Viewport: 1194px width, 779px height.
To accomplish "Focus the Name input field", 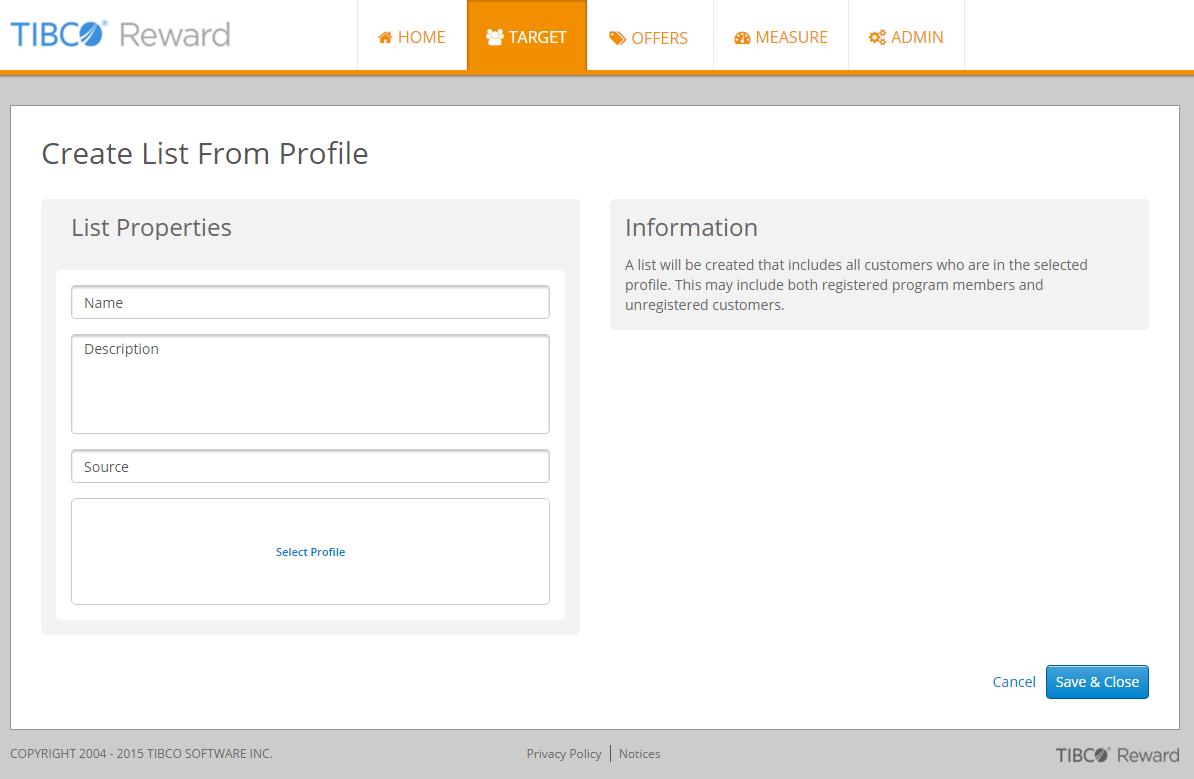I will (310, 303).
